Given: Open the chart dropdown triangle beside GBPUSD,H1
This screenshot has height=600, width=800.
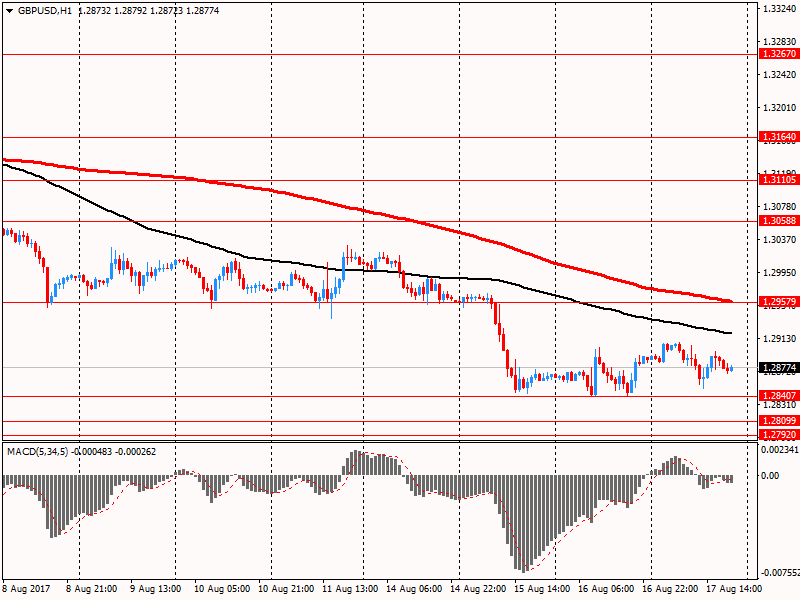Looking at the screenshot, I should tap(9, 11).
